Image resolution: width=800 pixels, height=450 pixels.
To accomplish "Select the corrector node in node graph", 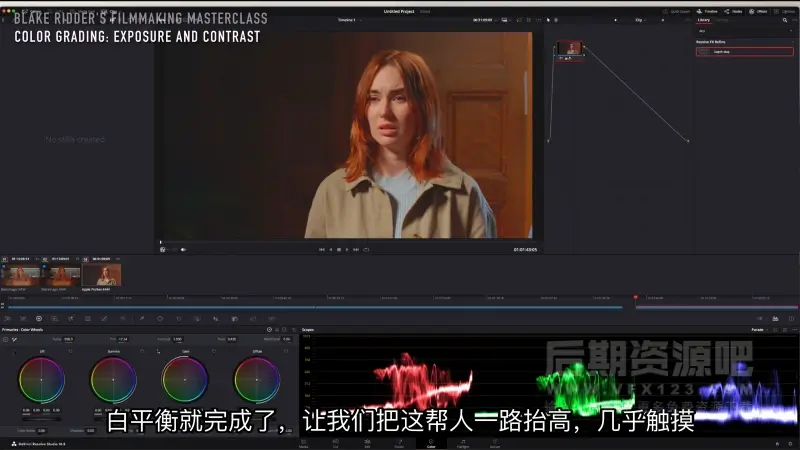I will tap(569, 49).
